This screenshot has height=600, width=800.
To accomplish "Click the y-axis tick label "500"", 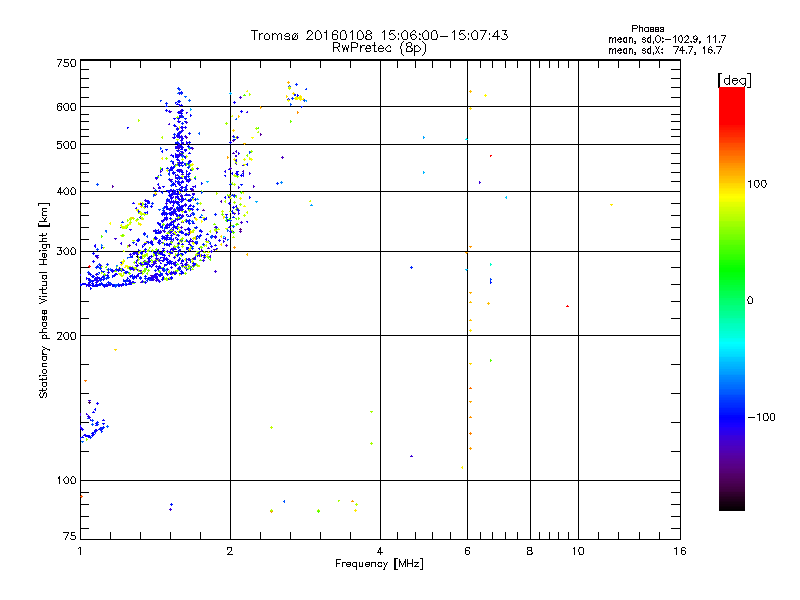I will click(67, 145).
